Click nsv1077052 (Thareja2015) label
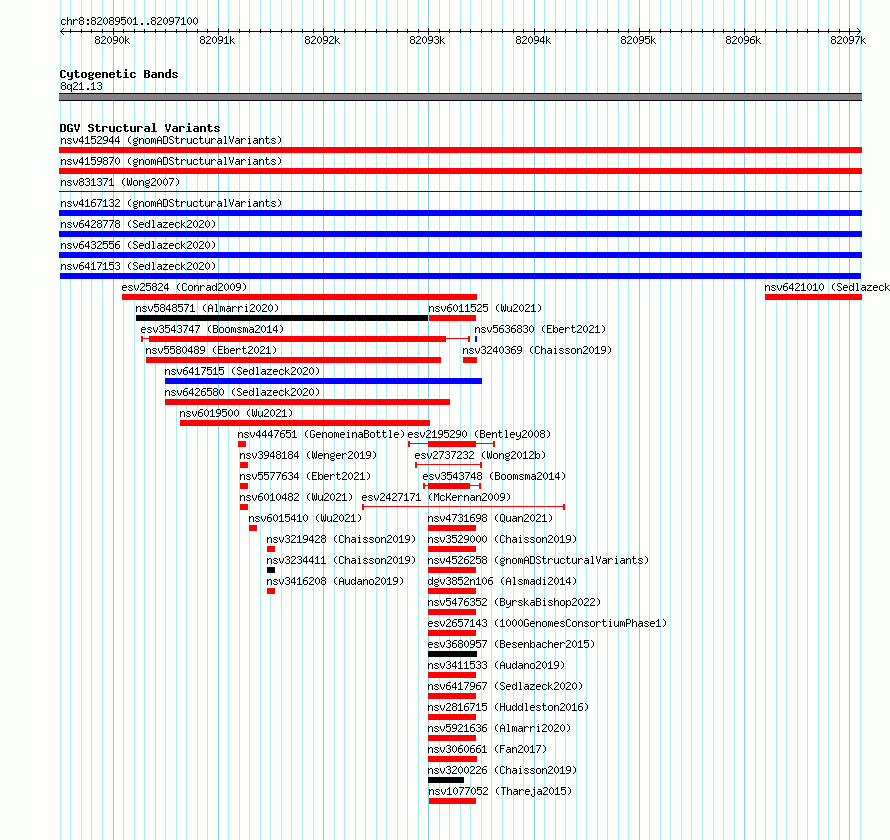The image size is (890, 840). click(x=500, y=791)
